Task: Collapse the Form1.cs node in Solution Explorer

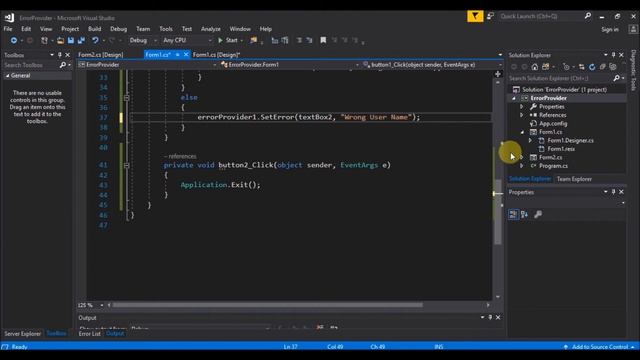Action: (x=522, y=132)
